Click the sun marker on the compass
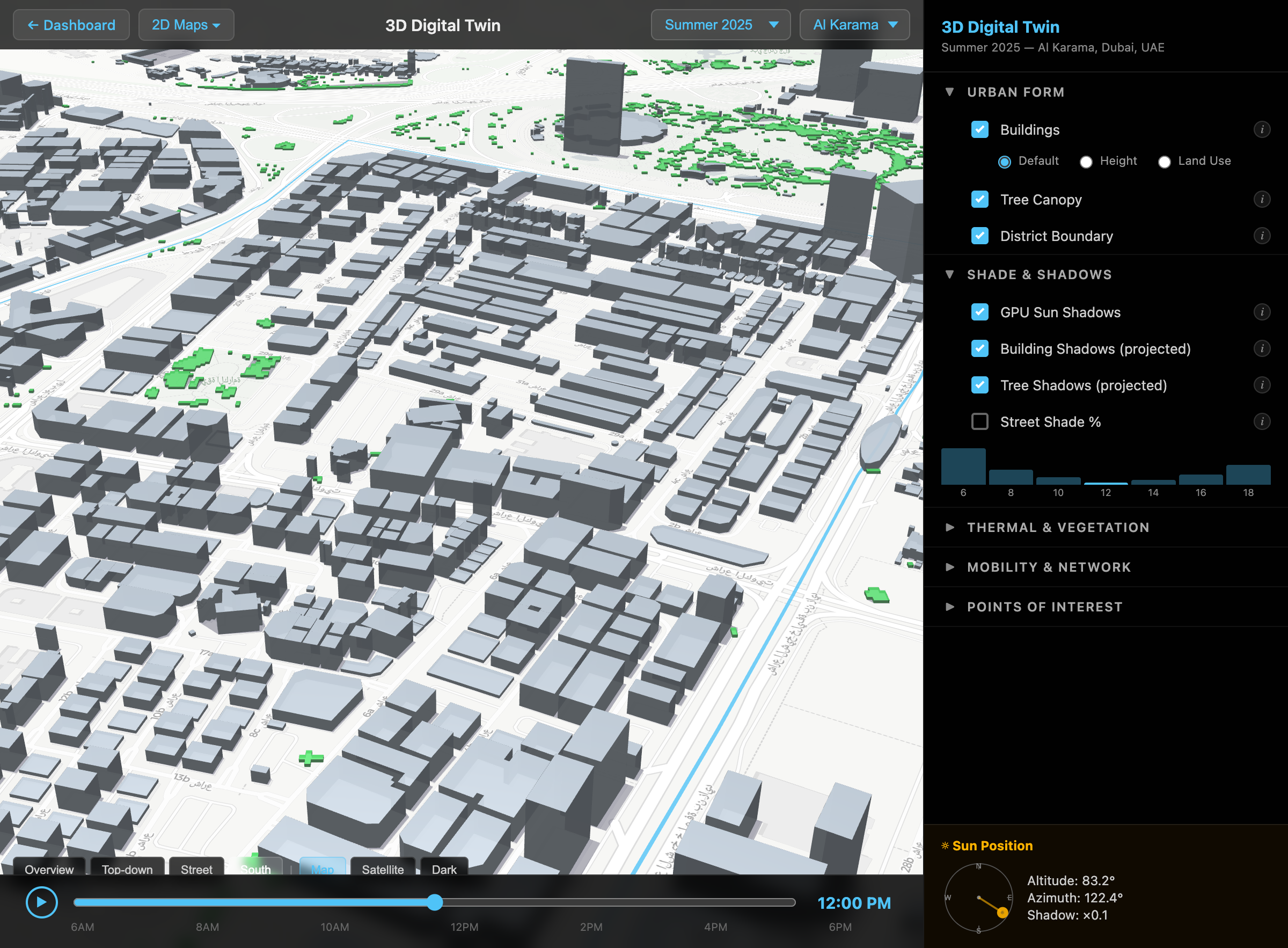 [1002, 913]
